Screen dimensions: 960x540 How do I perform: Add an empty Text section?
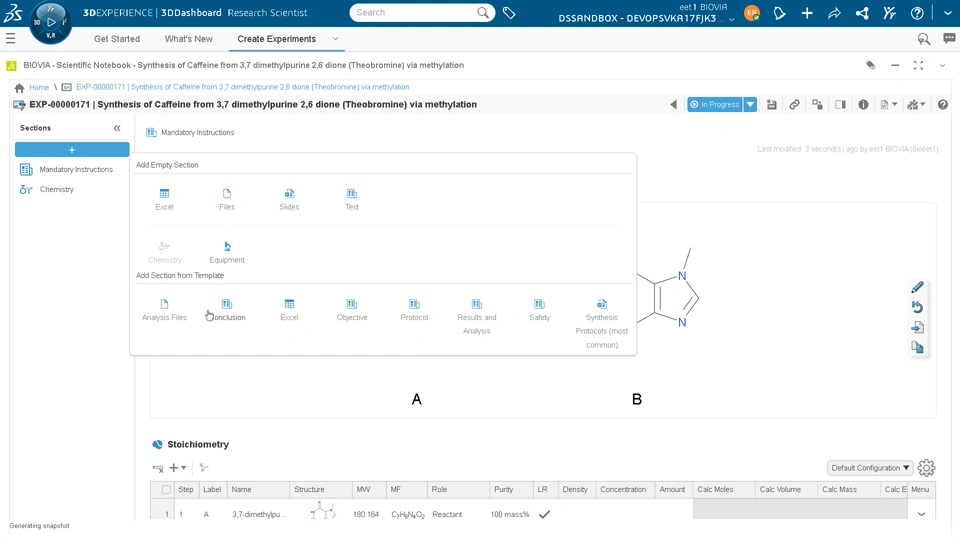point(351,200)
